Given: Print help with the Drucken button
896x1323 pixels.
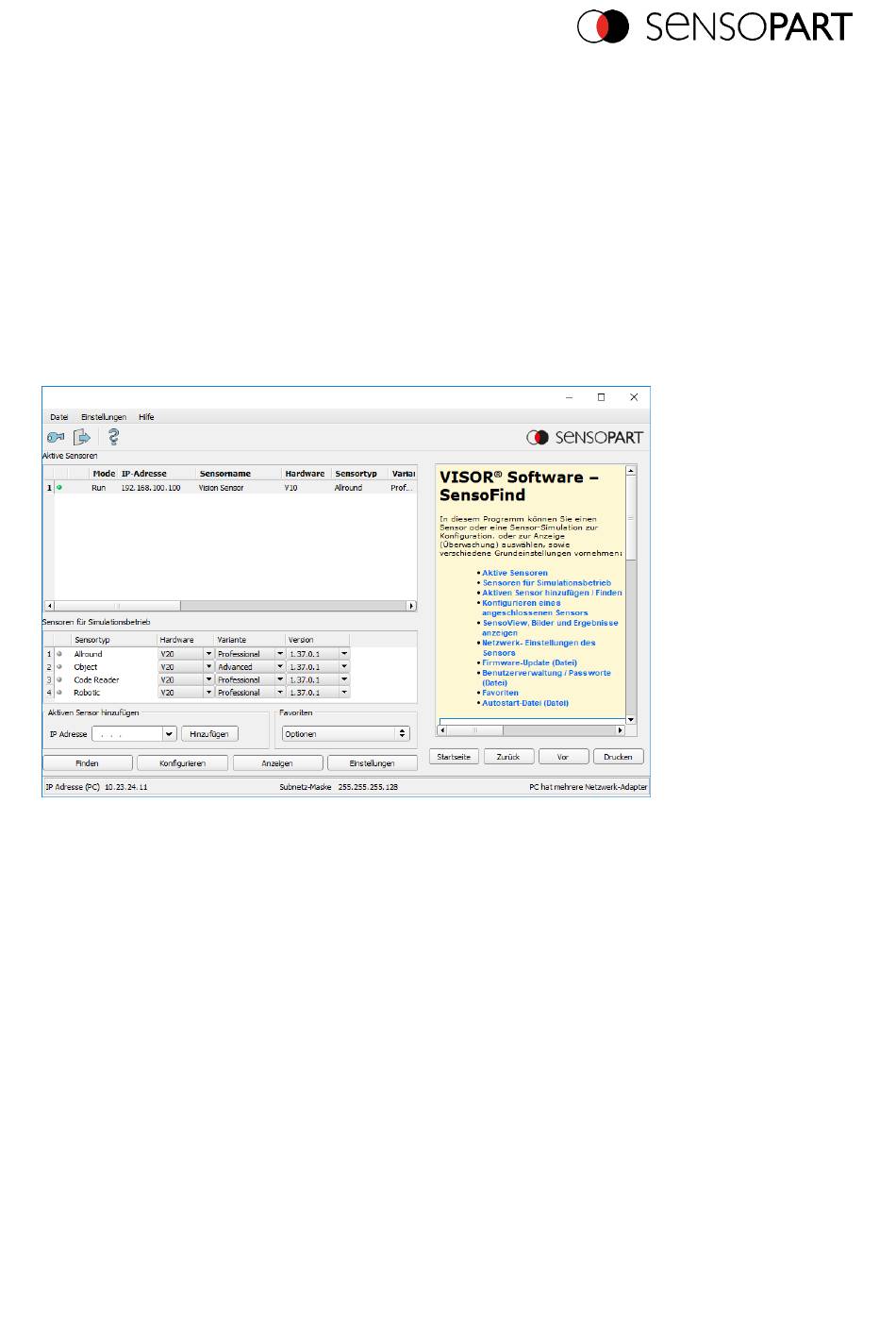Looking at the screenshot, I should pos(619,757).
